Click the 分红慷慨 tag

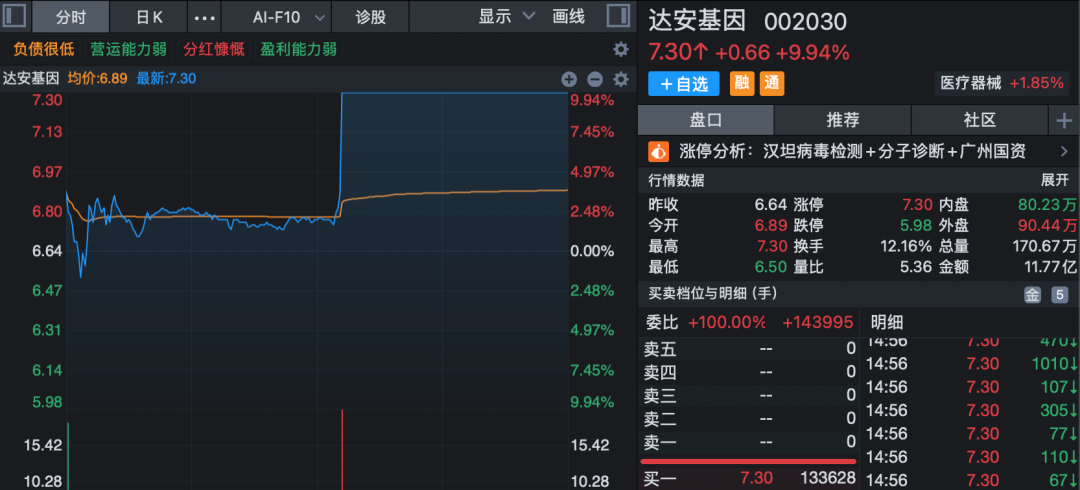pos(214,50)
